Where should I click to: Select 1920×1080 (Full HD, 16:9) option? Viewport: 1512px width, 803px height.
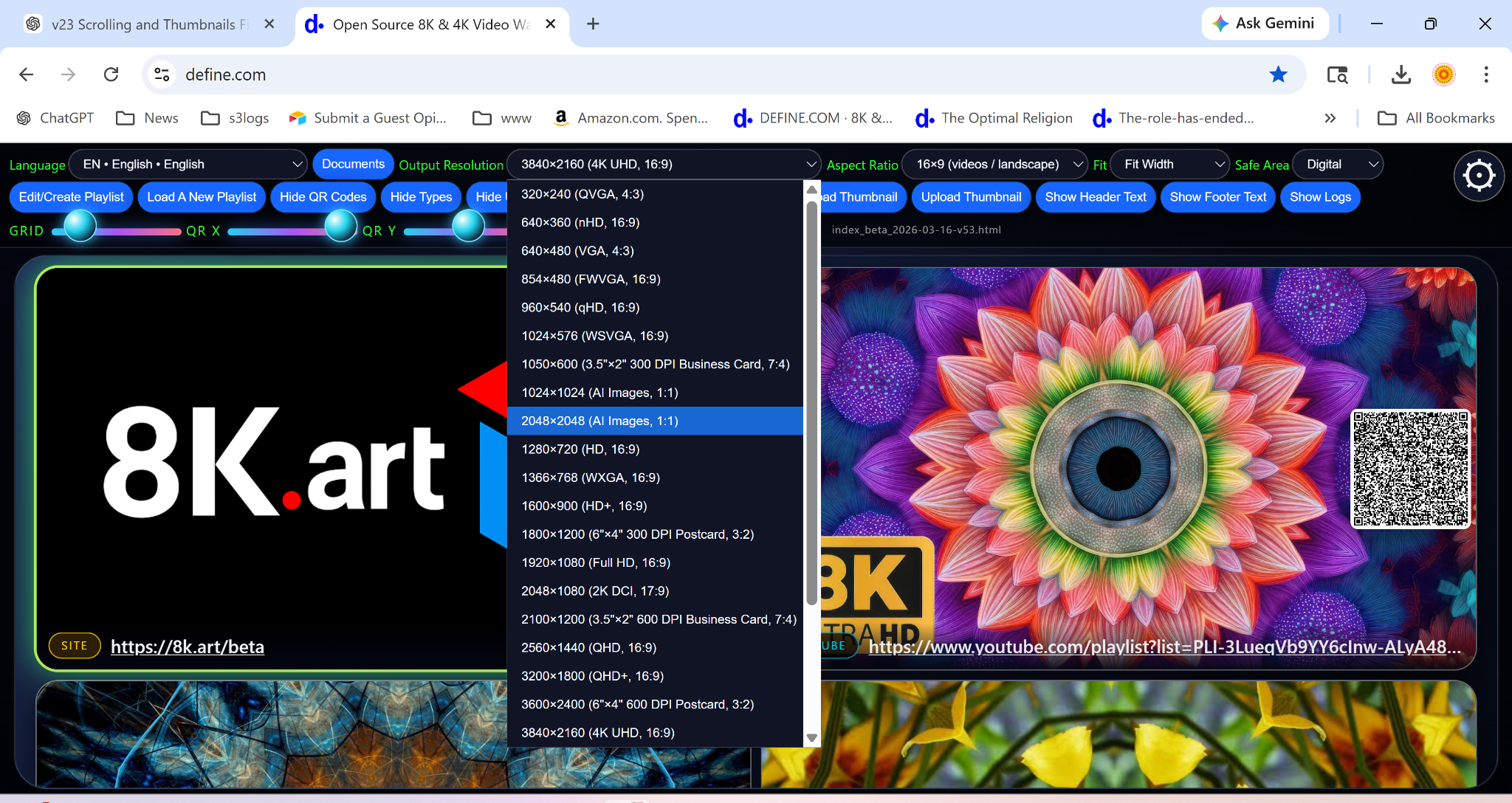656,562
